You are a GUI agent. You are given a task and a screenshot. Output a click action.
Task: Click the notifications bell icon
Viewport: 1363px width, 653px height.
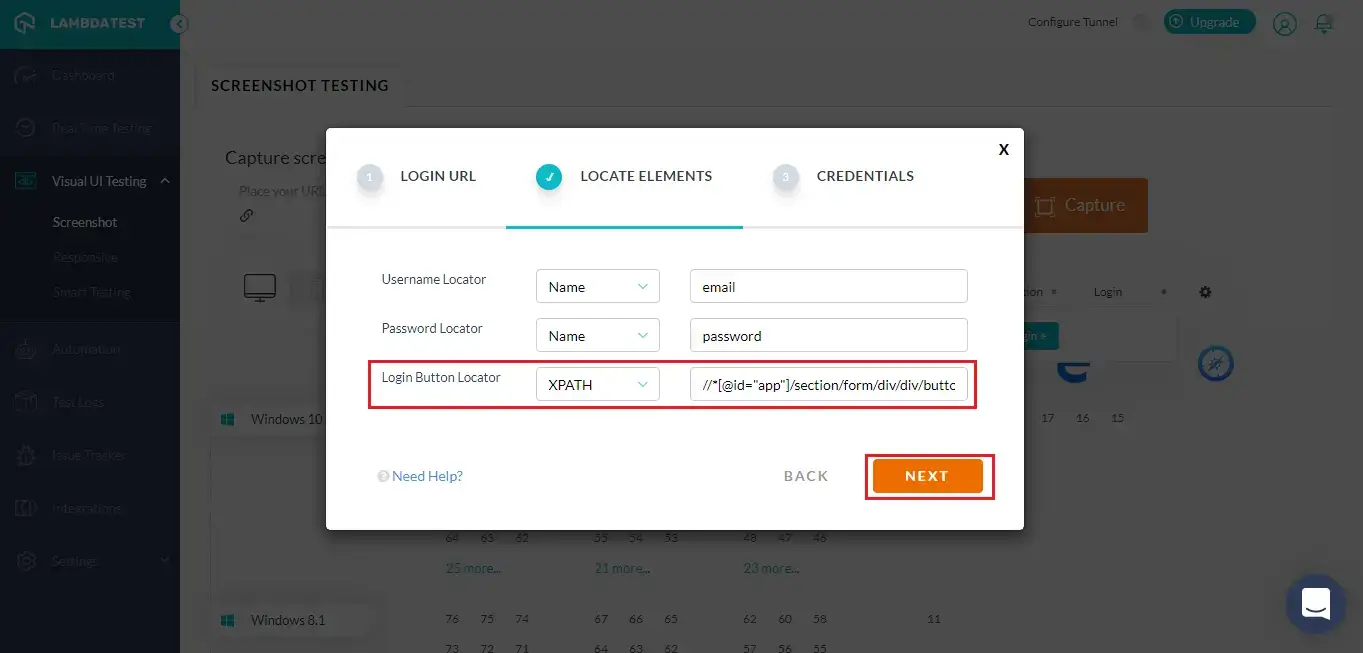pyautogui.click(x=1325, y=23)
